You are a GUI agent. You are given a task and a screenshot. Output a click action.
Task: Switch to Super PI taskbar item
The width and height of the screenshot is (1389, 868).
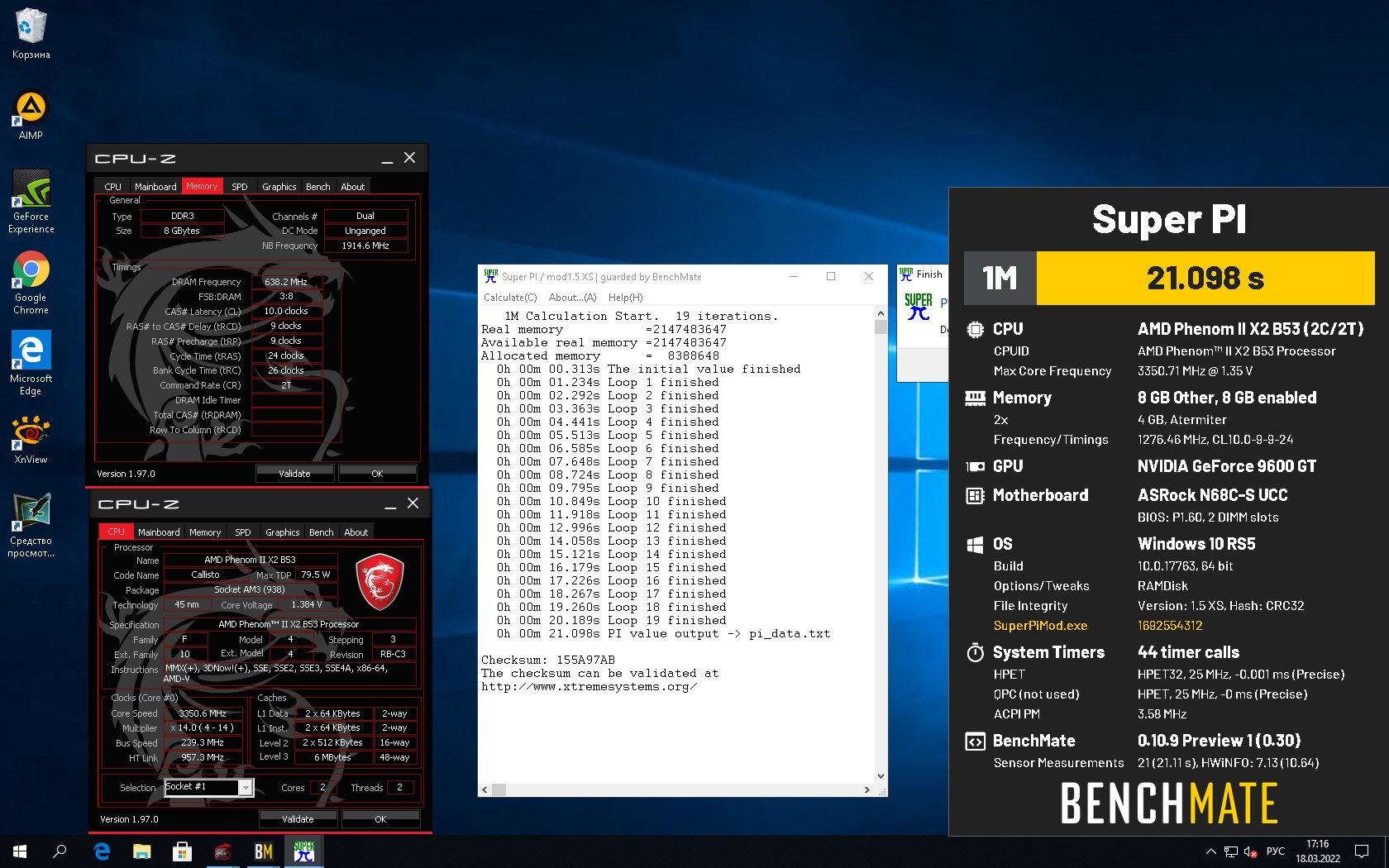coord(303,851)
